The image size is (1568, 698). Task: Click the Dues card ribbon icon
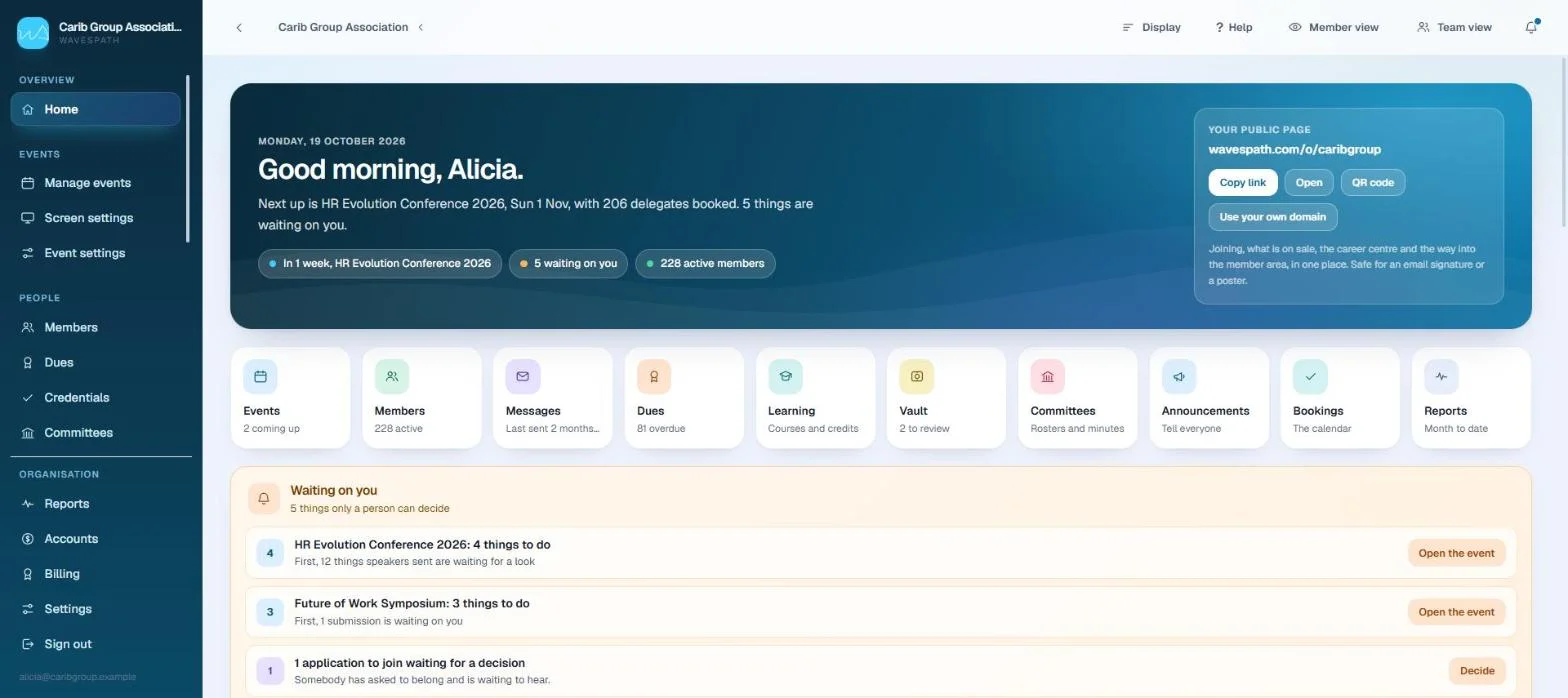coord(654,377)
